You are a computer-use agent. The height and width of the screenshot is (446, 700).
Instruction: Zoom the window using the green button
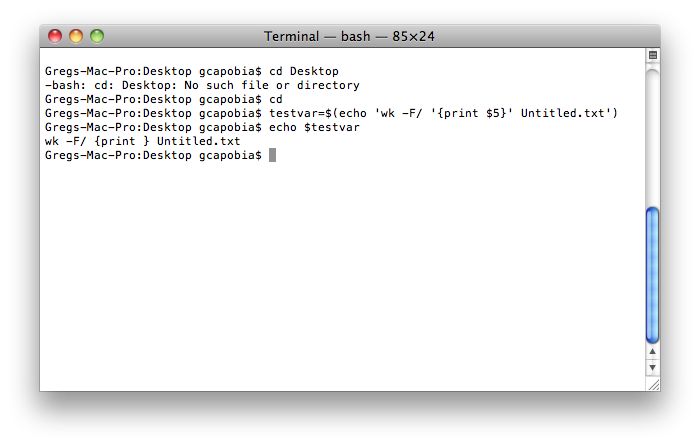(x=97, y=36)
